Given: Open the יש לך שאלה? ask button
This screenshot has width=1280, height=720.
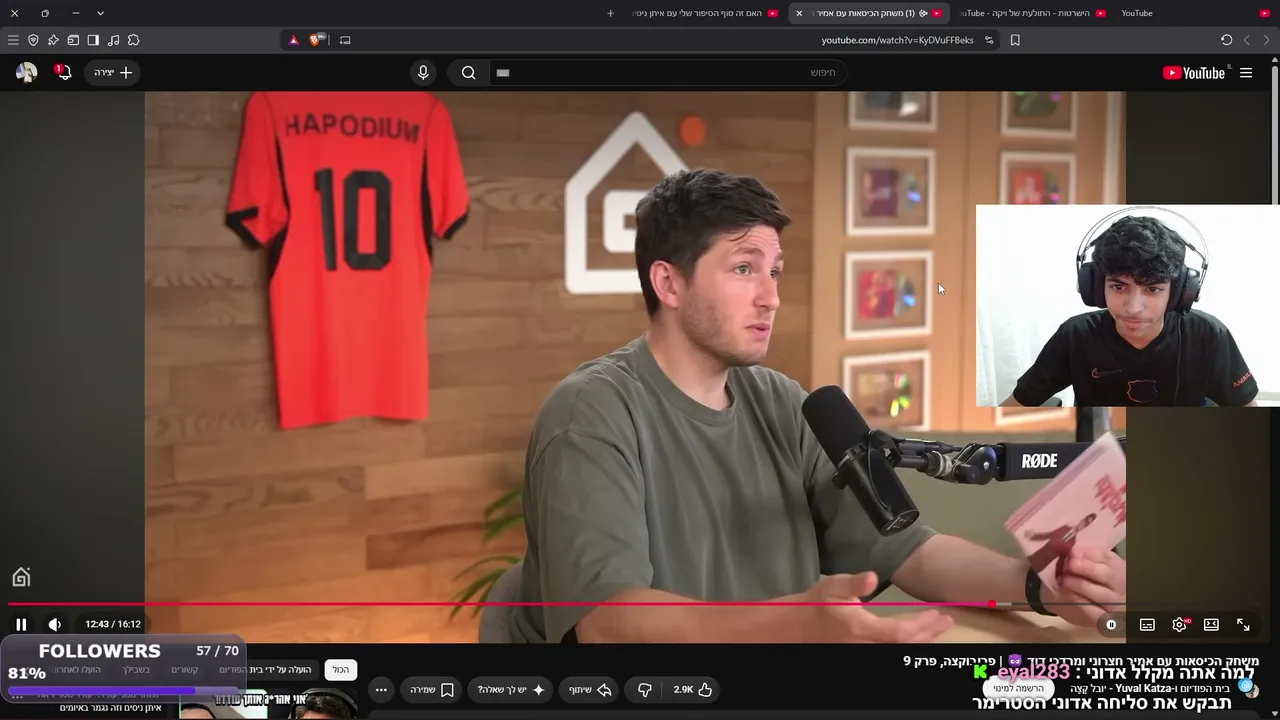Looking at the screenshot, I should pyautogui.click(x=511, y=689).
